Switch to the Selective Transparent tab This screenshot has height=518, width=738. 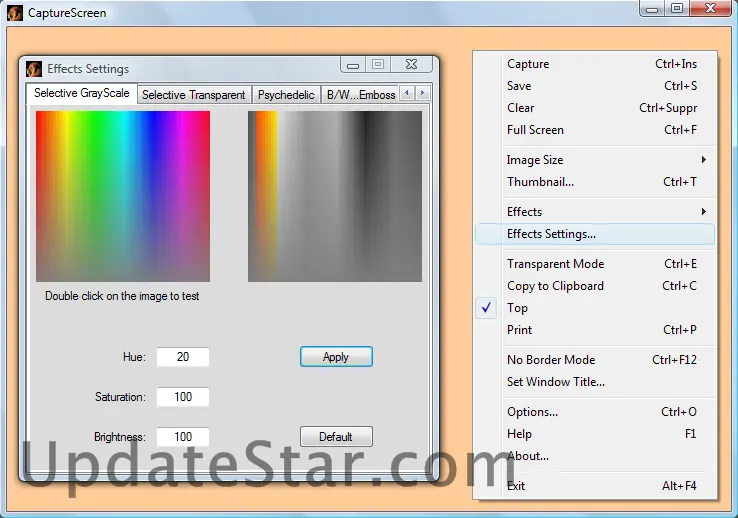(x=194, y=95)
